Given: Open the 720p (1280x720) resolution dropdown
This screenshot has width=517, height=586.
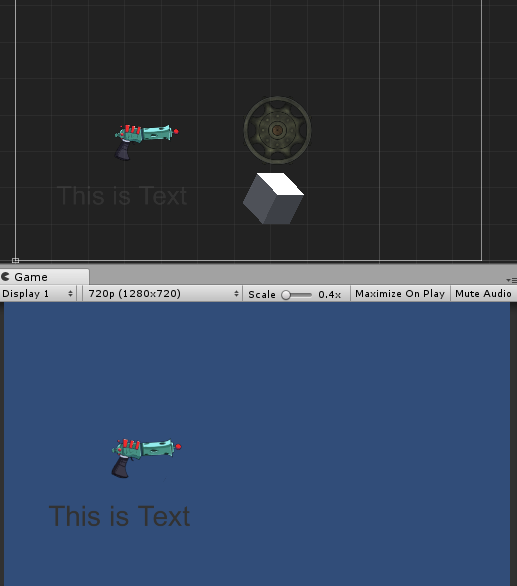Looking at the screenshot, I should pos(163,294).
